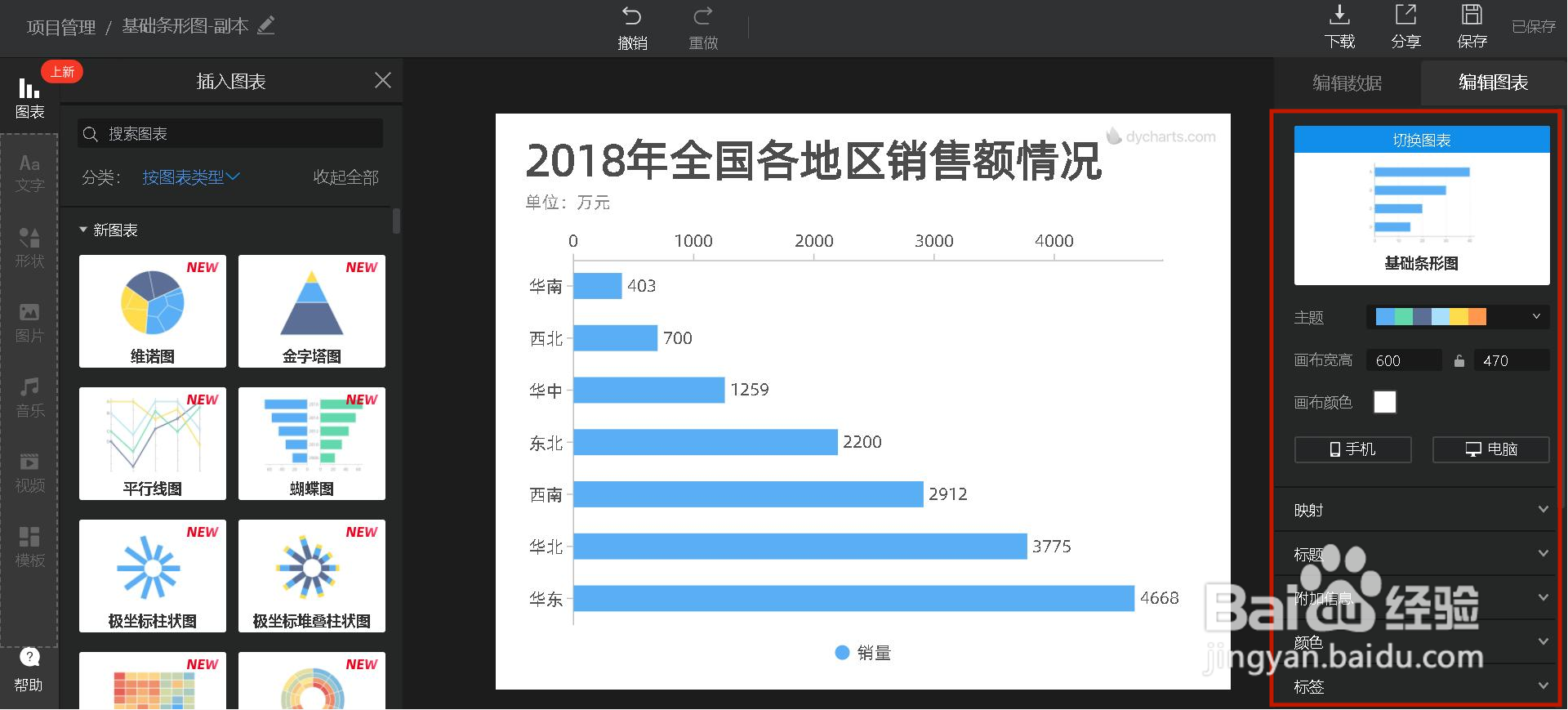
Task: Click the 切换图表 button
Action: pos(1422,140)
